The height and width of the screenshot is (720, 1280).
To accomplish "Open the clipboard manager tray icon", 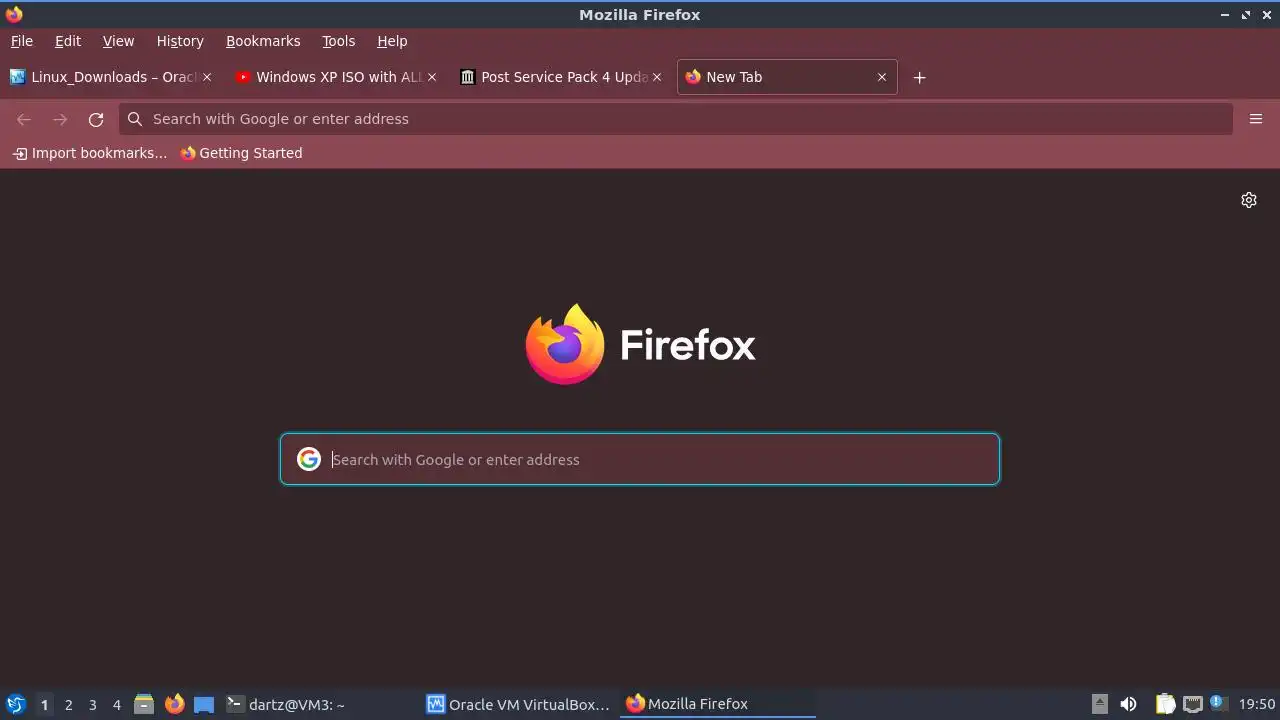I will coord(1165,704).
